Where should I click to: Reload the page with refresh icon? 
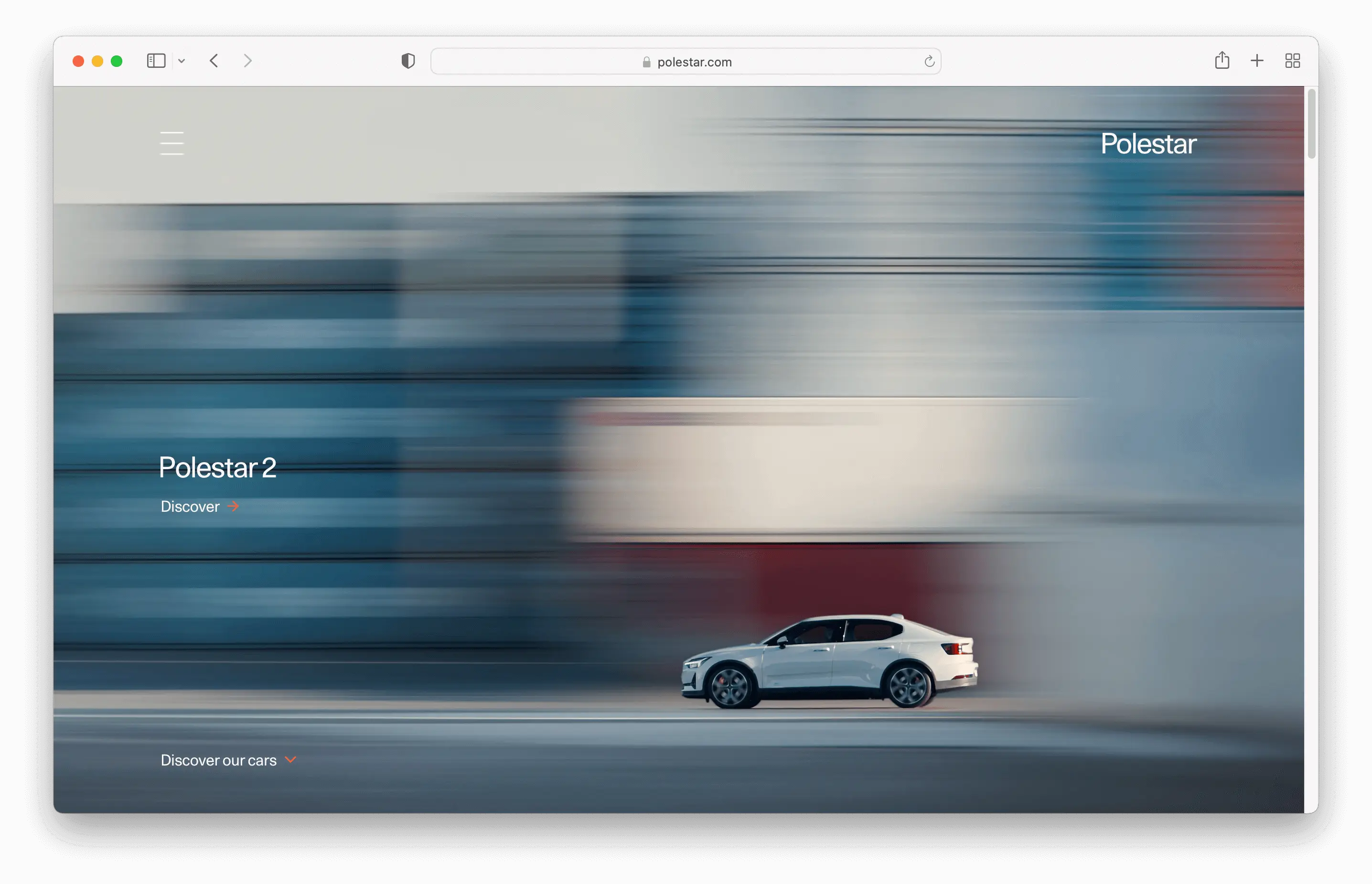point(929,62)
